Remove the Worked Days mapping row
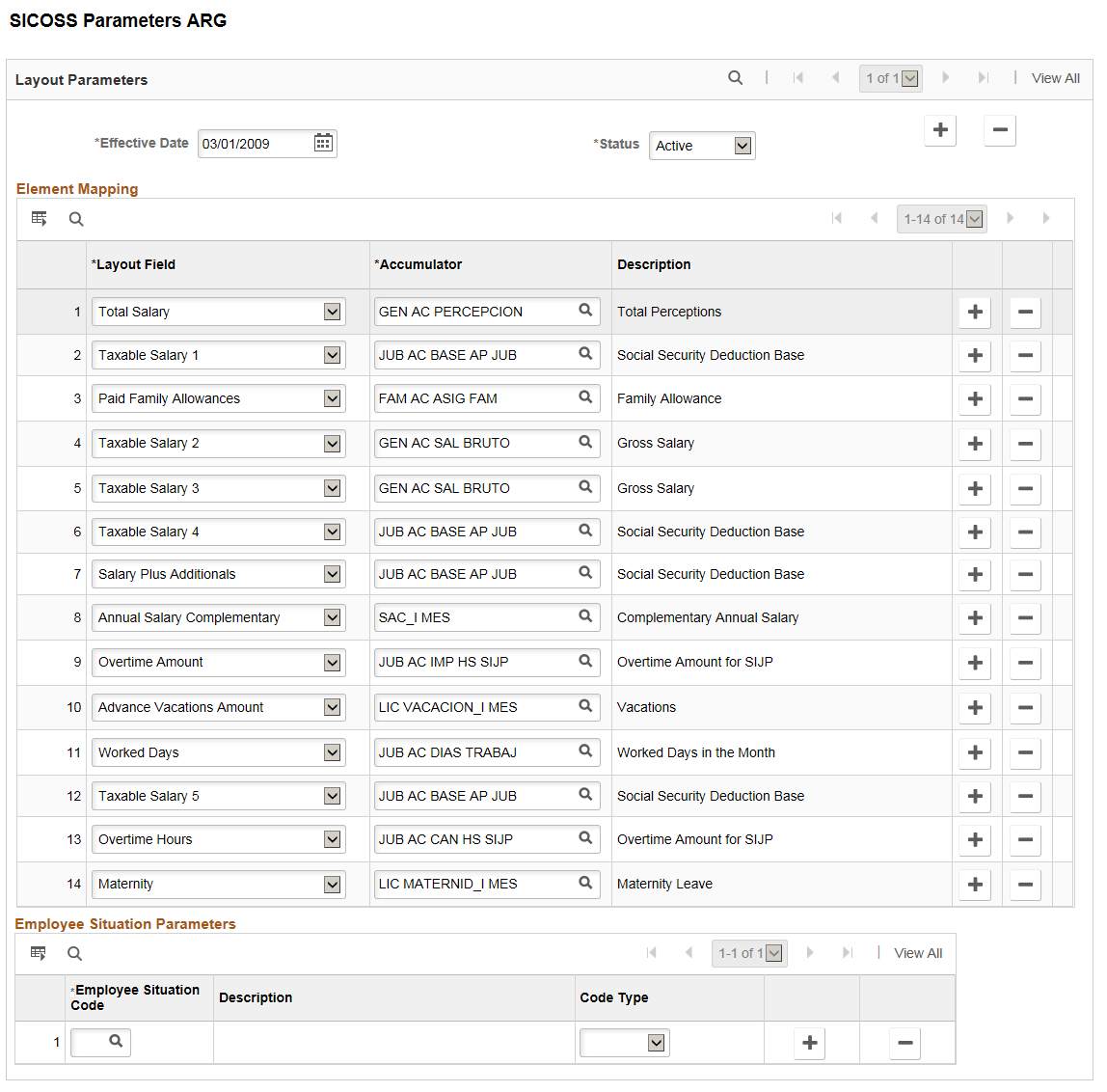1107x1092 pixels. click(1026, 753)
